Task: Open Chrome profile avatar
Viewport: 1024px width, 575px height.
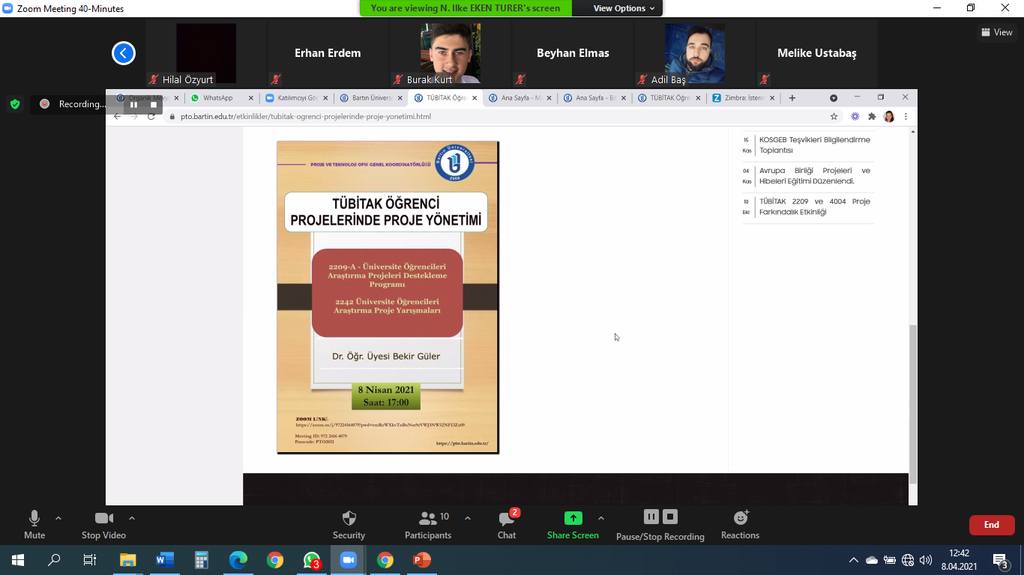Action: [x=889, y=116]
